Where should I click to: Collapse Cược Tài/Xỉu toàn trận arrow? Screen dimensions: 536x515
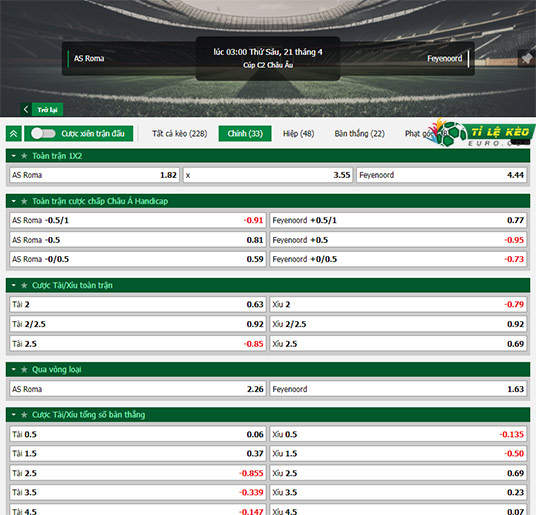14,285
